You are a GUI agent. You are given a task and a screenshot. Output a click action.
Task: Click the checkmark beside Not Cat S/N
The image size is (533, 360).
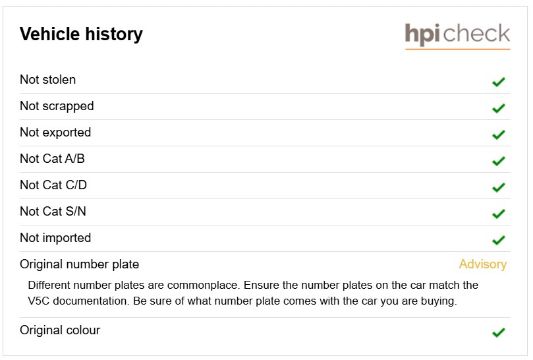[x=499, y=213]
